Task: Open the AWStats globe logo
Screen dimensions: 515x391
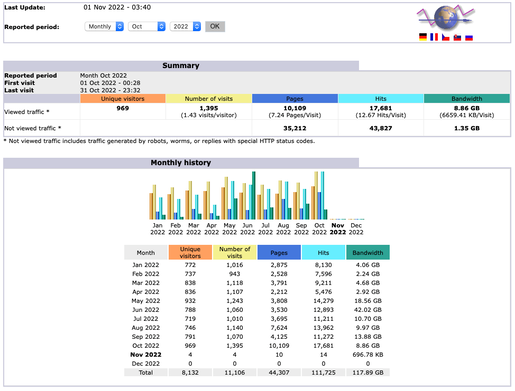Action: tap(446, 18)
